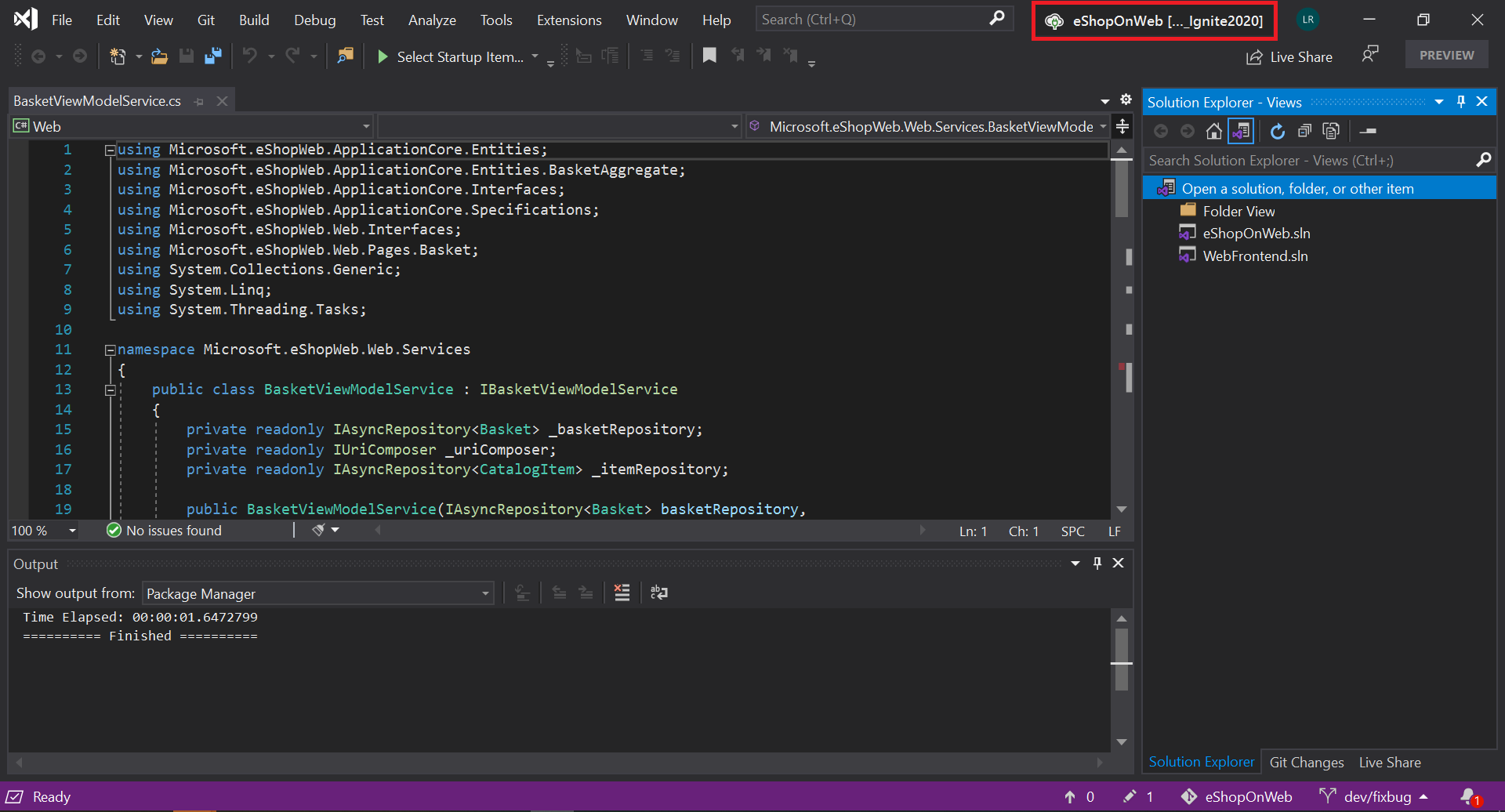Open the Show output from dropdown
Viewport: 1505px width, 812px height.
point(484,593)
